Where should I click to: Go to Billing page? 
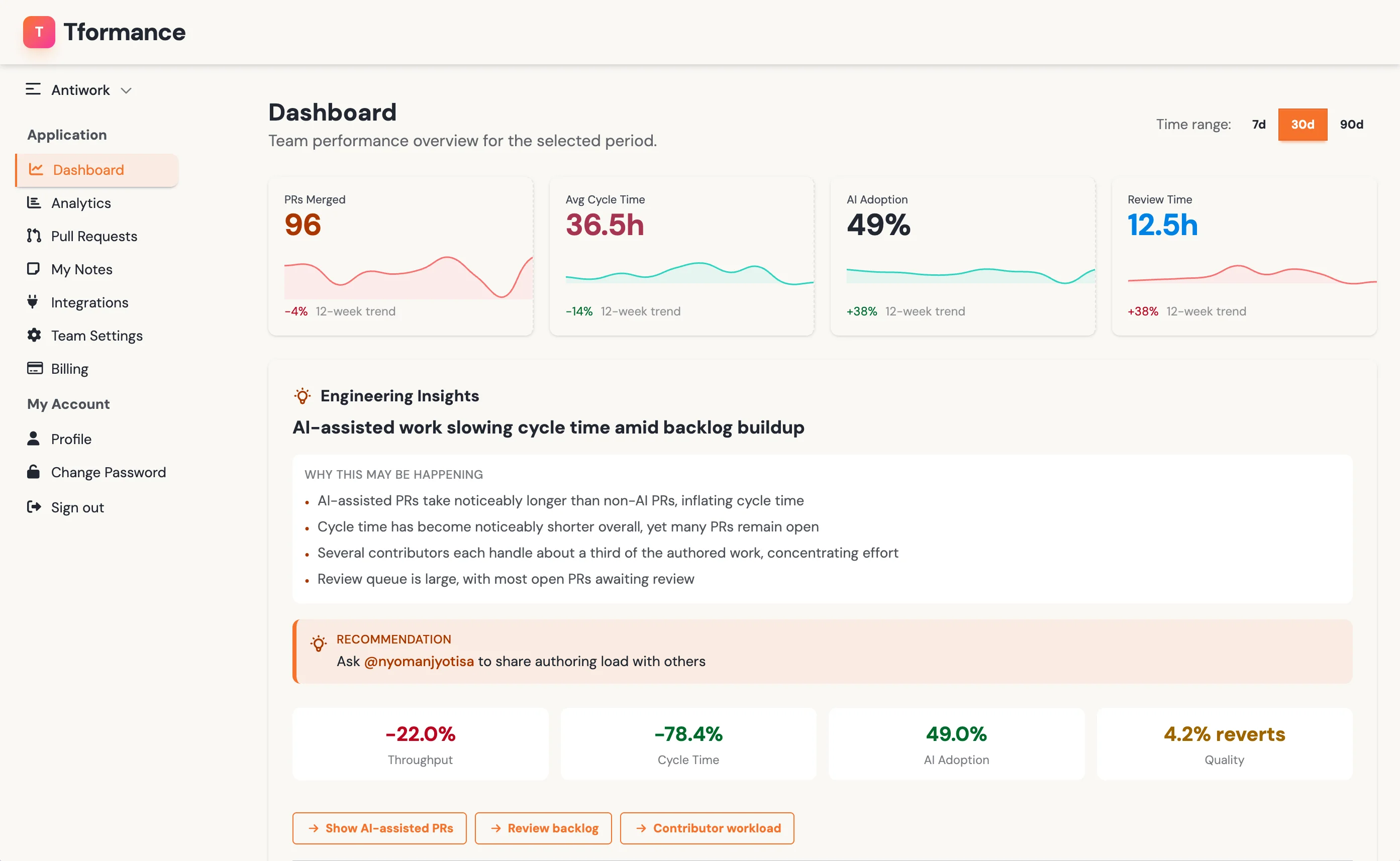tap(97, 368)
